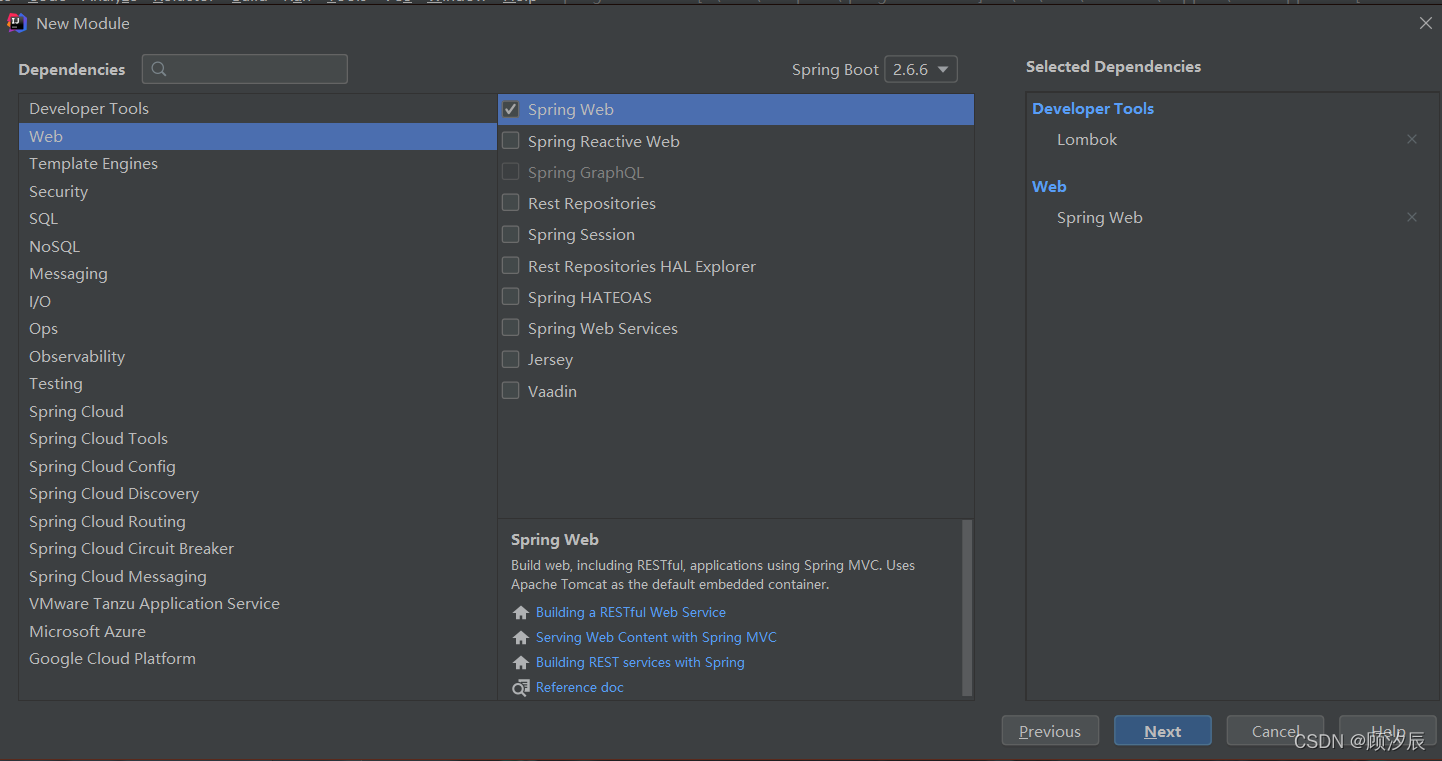Image resolution: width=1442 pixels, height=761 pixels.
Task: Open Building a RESTful Web Service link
Action: pos(631,612)
